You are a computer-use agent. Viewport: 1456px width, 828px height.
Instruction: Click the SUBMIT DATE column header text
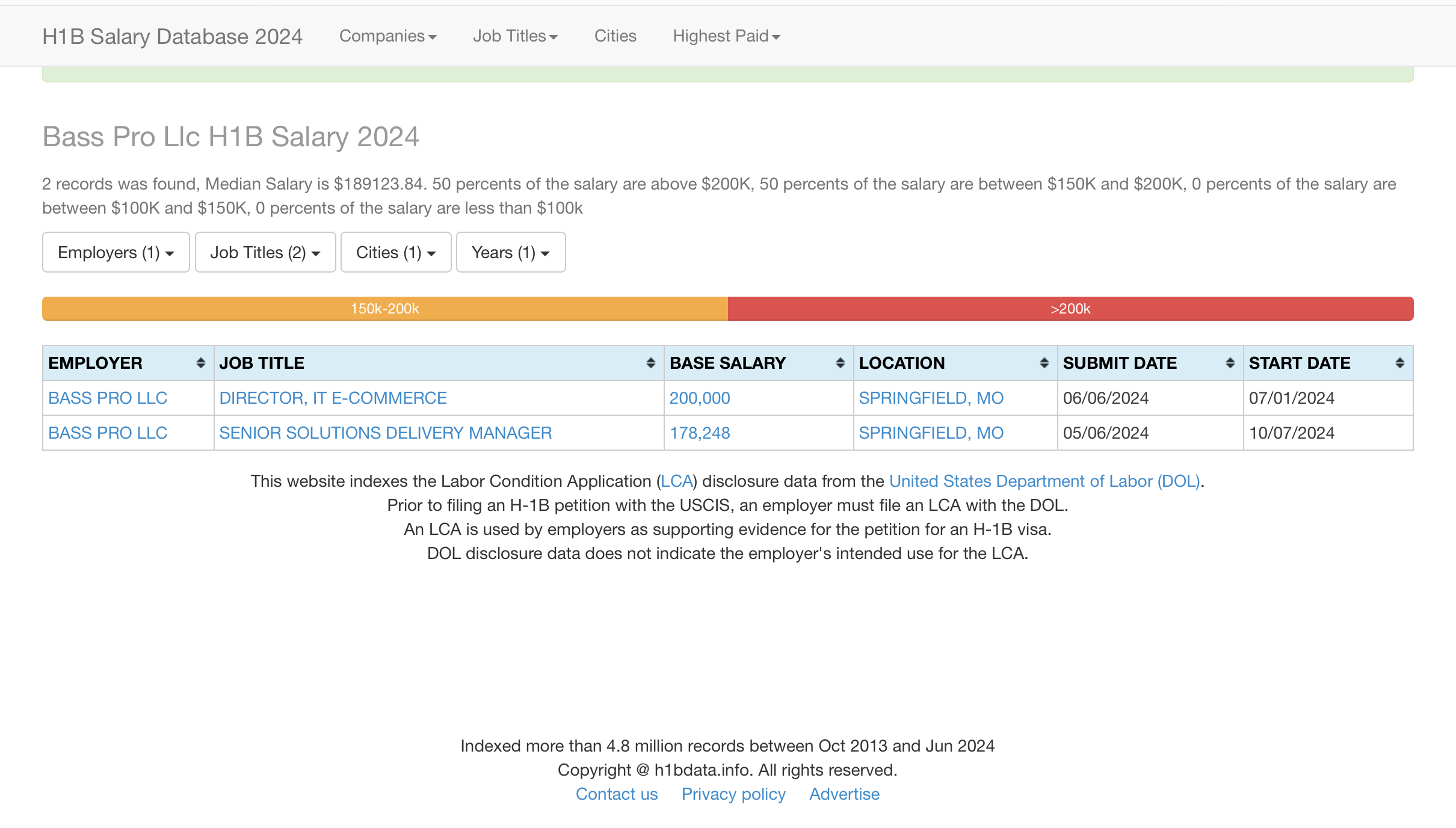[1120, 363]
